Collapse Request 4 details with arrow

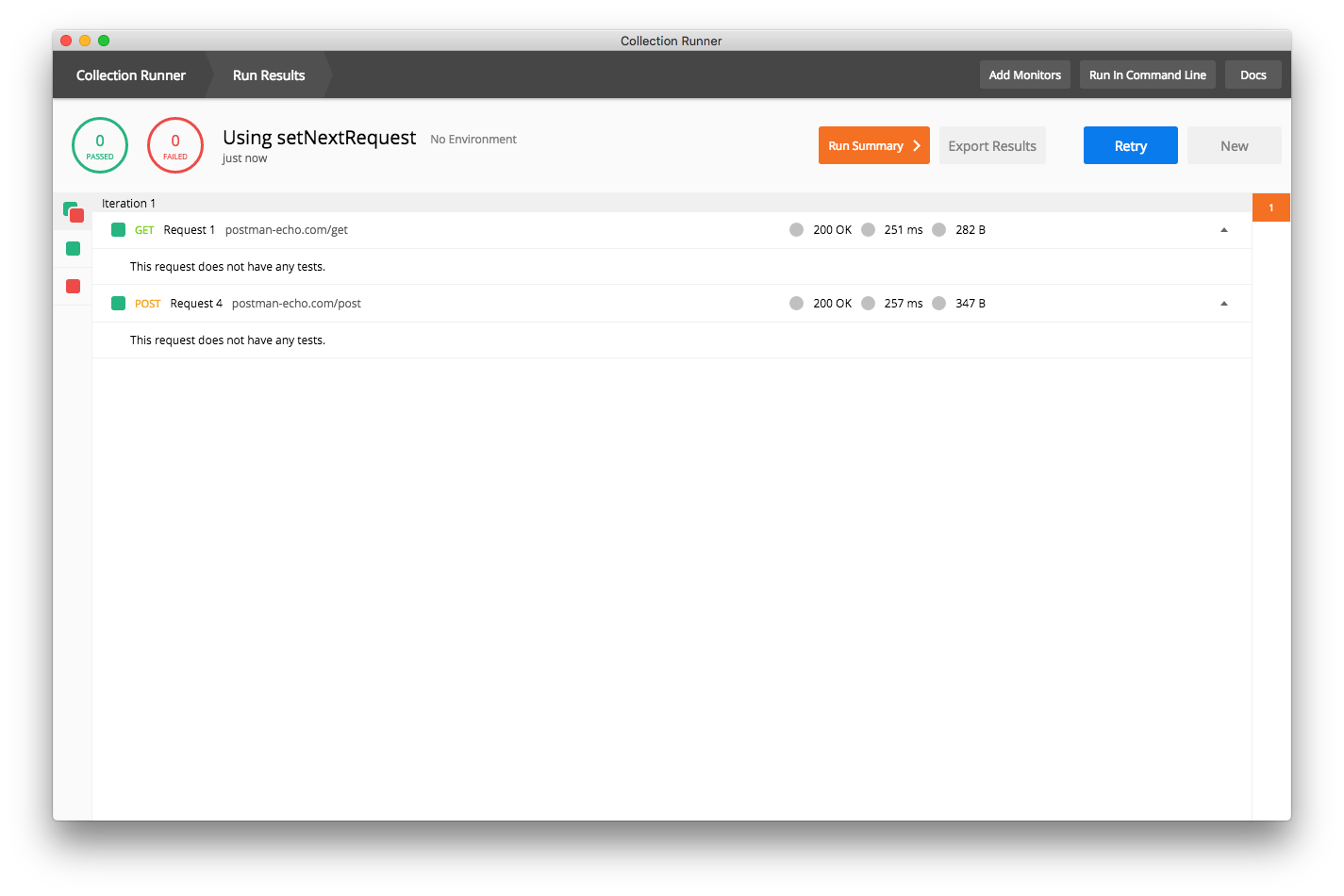(1224, 304)
